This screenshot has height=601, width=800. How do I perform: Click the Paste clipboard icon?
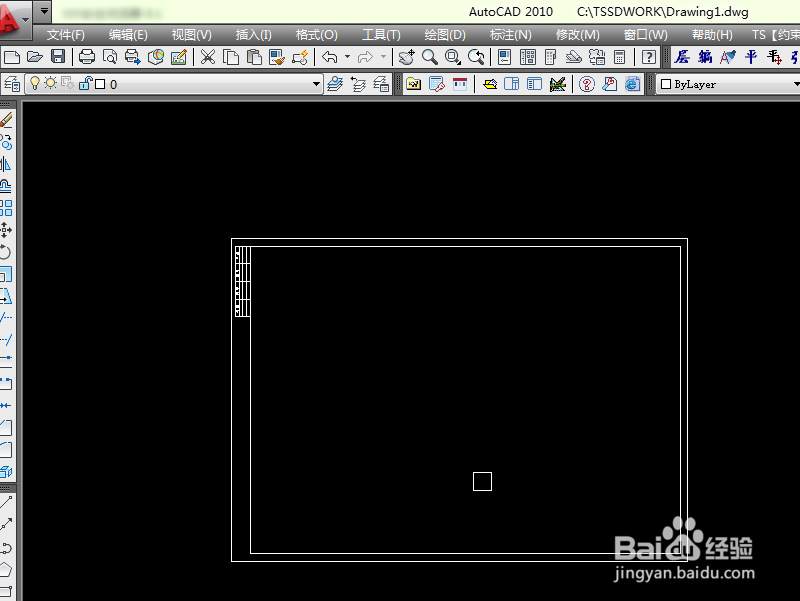(254, 57)
